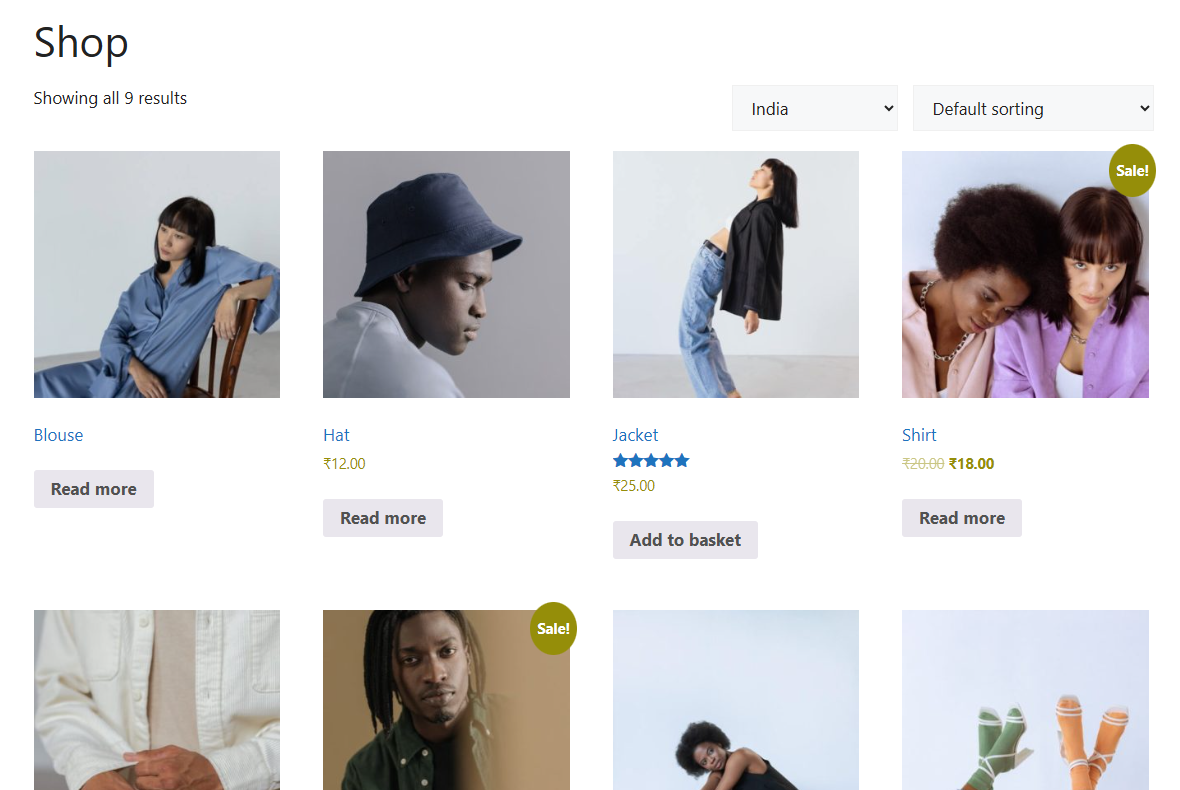The image size is (1180, 790).
Task: Open the crouching woman product thumbnail
Action: (735, 700)
